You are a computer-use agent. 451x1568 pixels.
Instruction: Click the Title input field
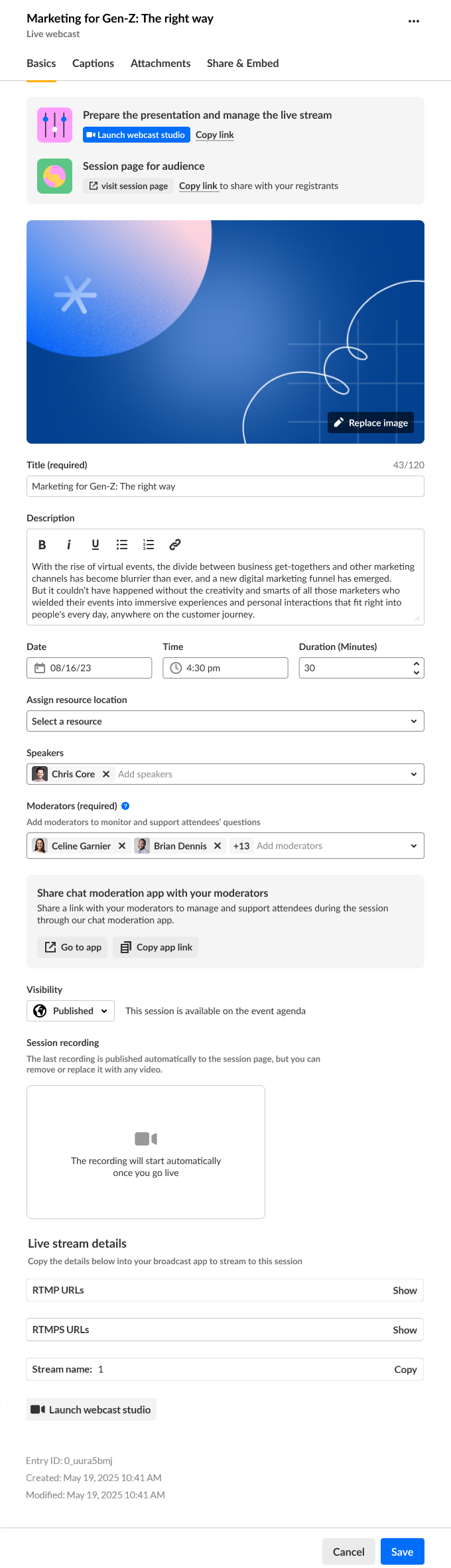click(225, 486)
